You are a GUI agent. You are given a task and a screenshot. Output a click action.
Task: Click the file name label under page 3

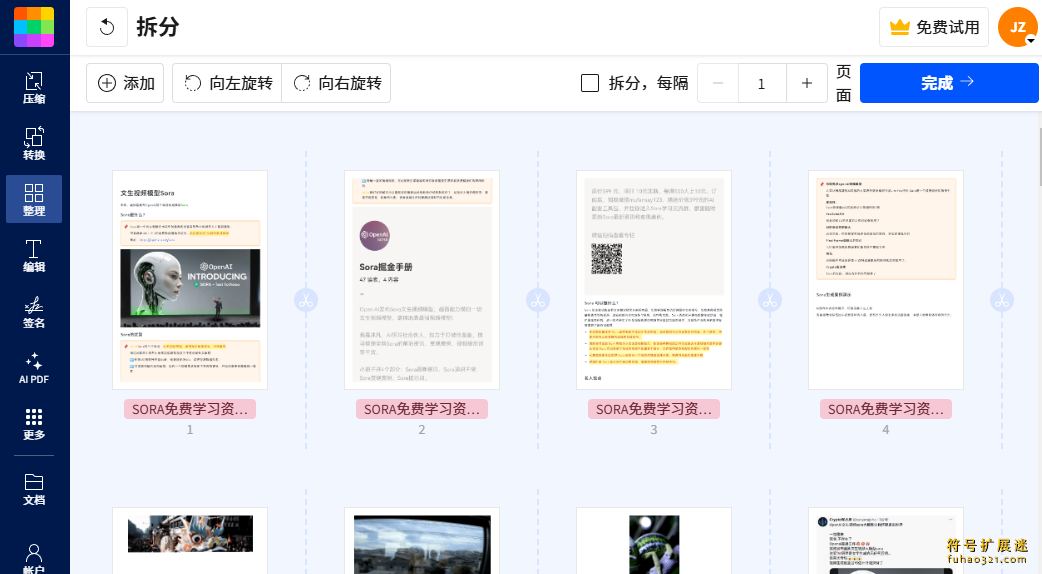coord(654,409)
